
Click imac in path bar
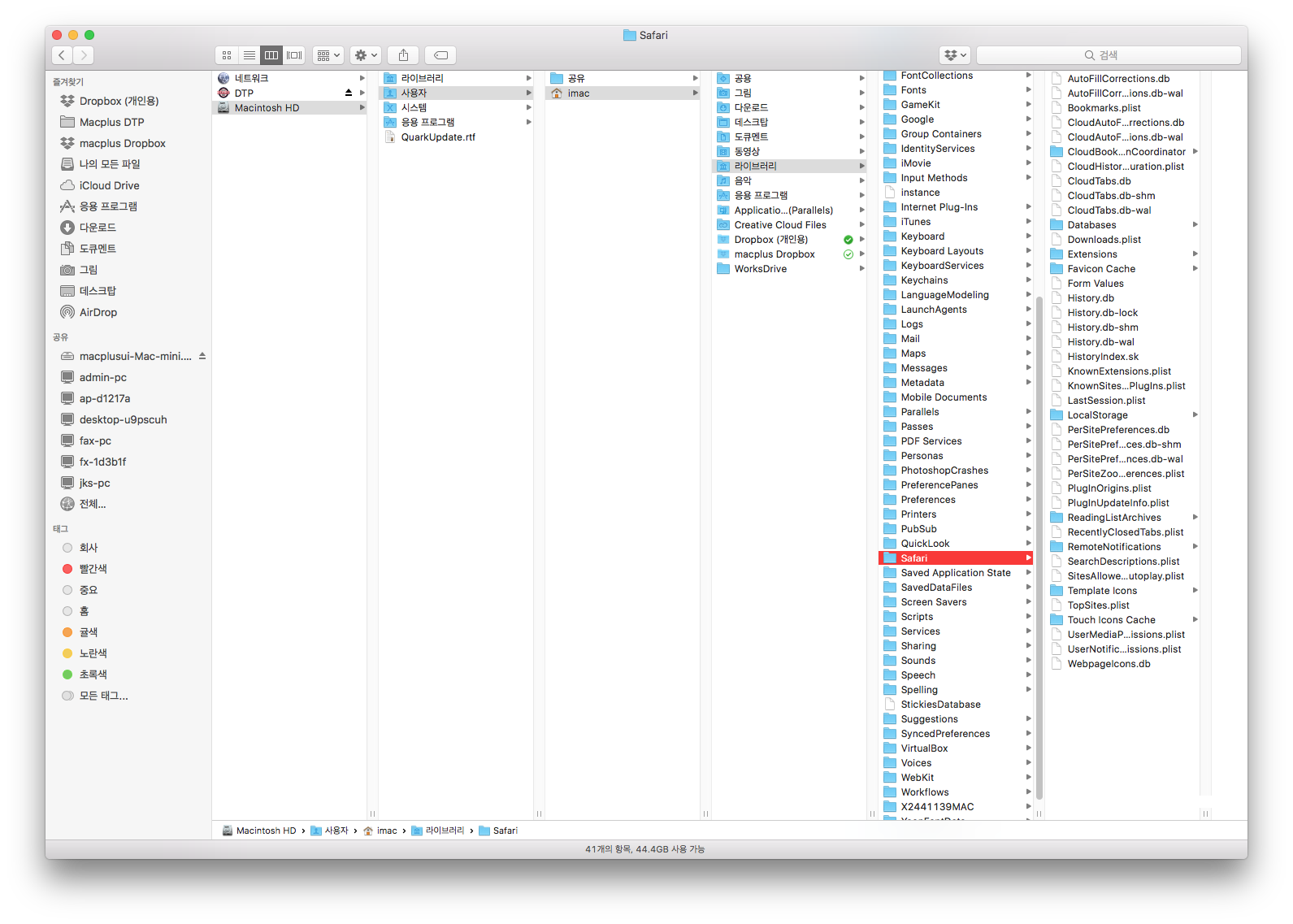click(x=380, y=831)
